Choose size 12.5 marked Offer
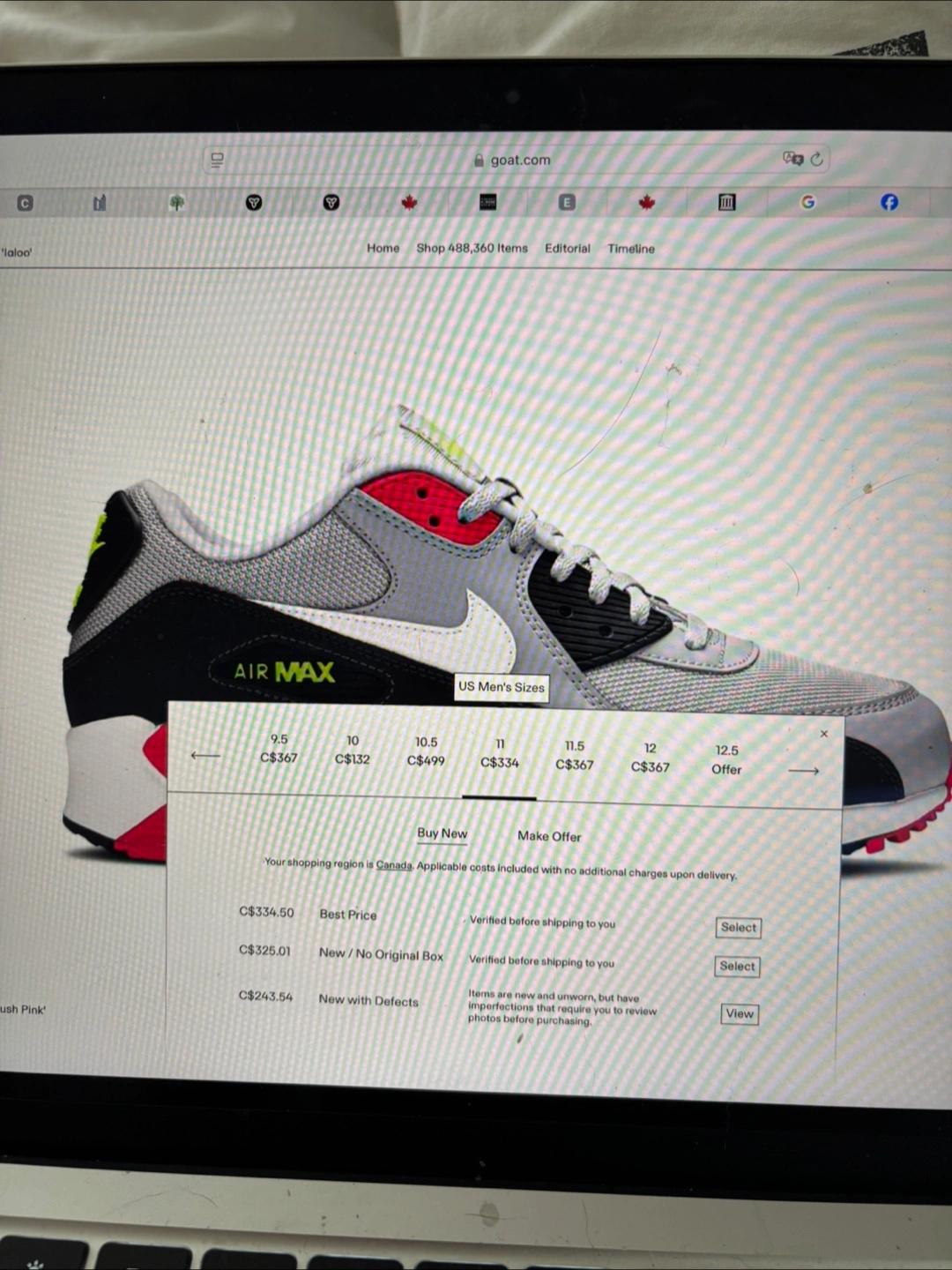The height and width of the screenshot is (1270, 952). point(726,759)
